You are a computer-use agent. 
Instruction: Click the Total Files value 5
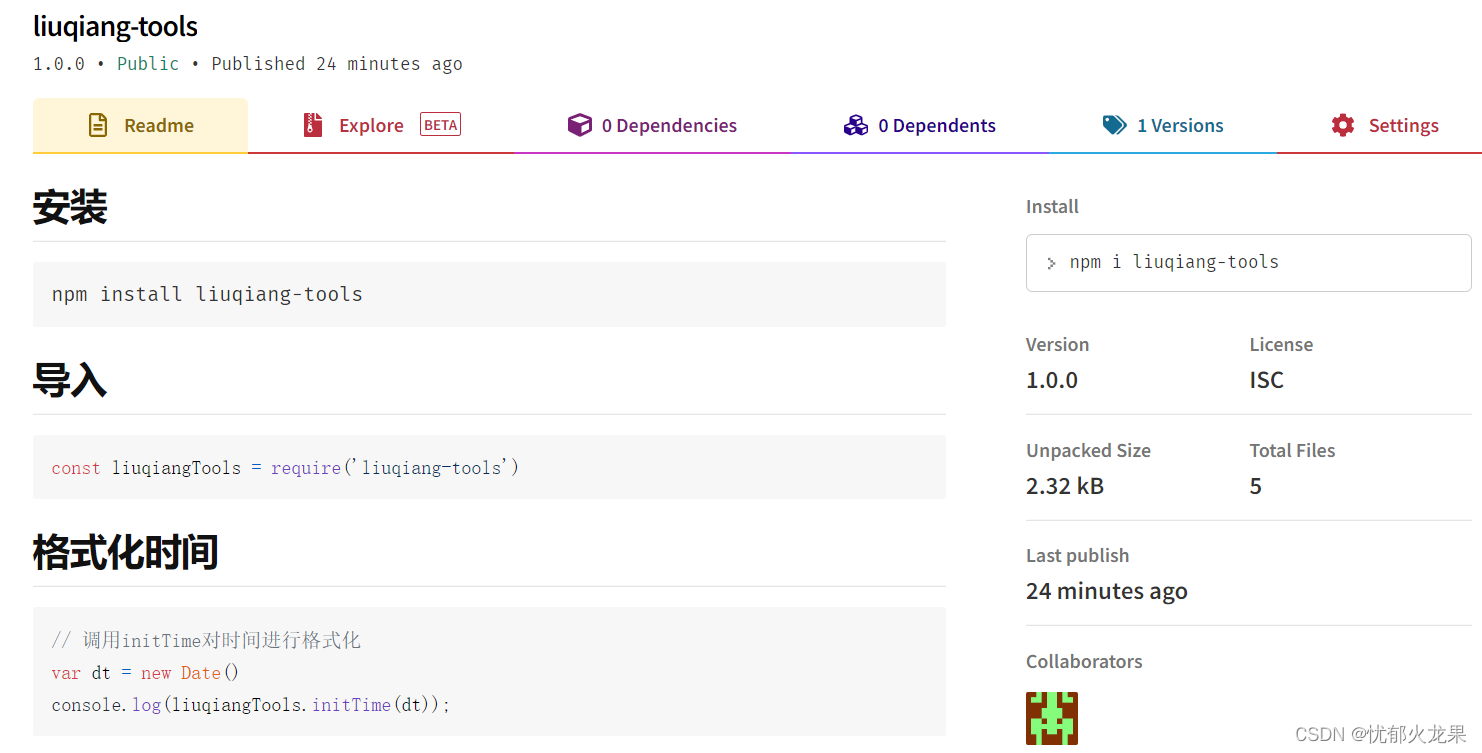point(1256,486)
